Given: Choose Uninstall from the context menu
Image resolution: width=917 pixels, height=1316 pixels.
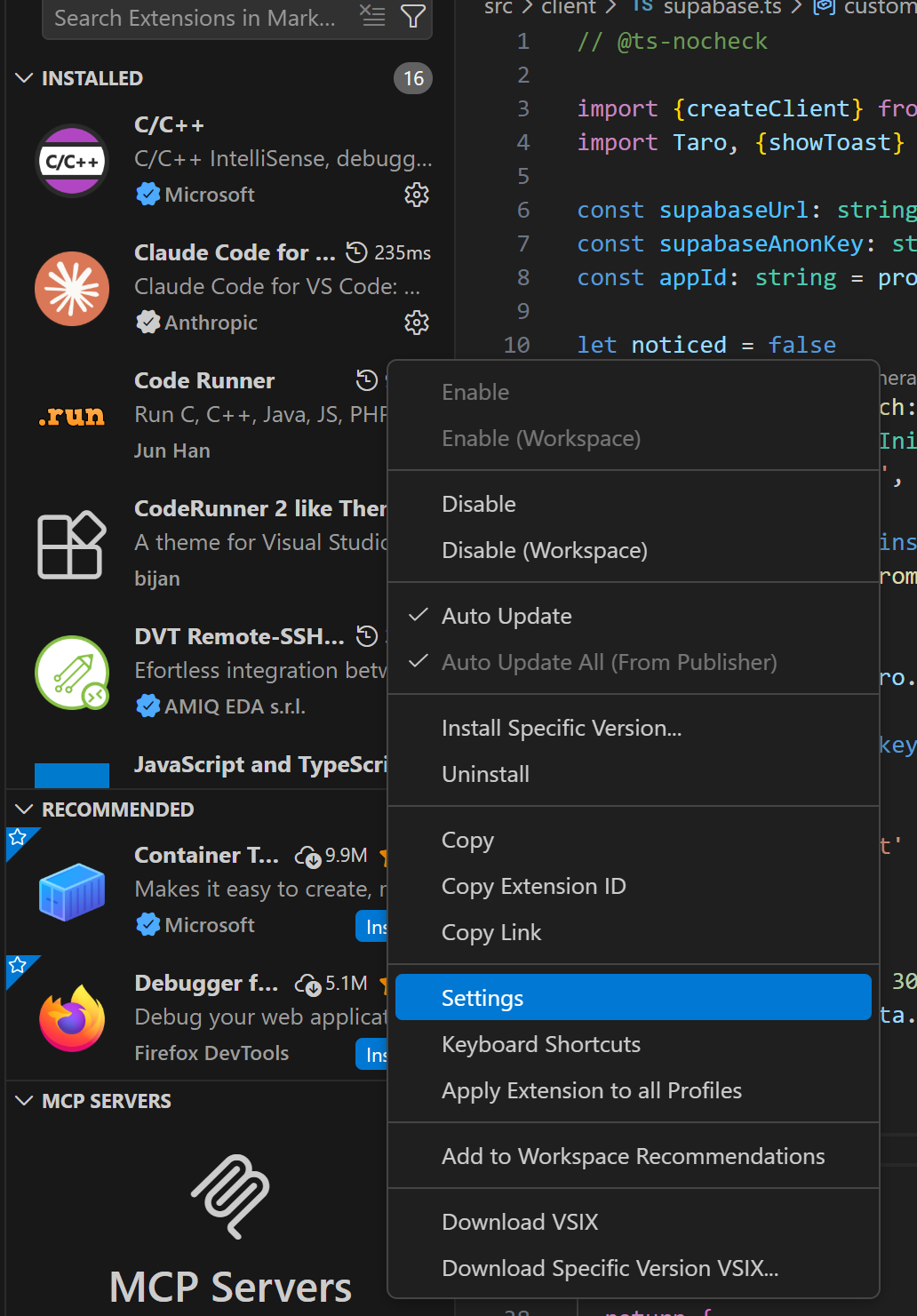Looking at the screenshot, I should click(633, 774).
